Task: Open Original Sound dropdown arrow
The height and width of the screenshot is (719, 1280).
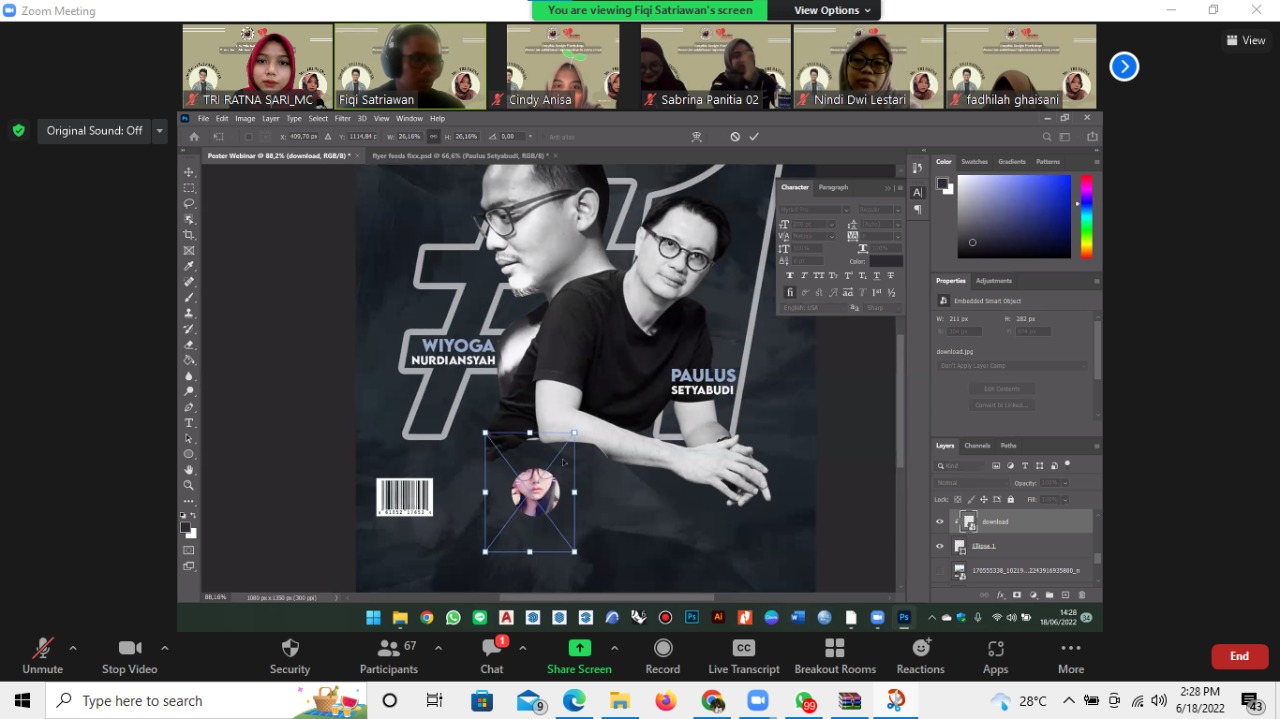Action: click(159, 131)
